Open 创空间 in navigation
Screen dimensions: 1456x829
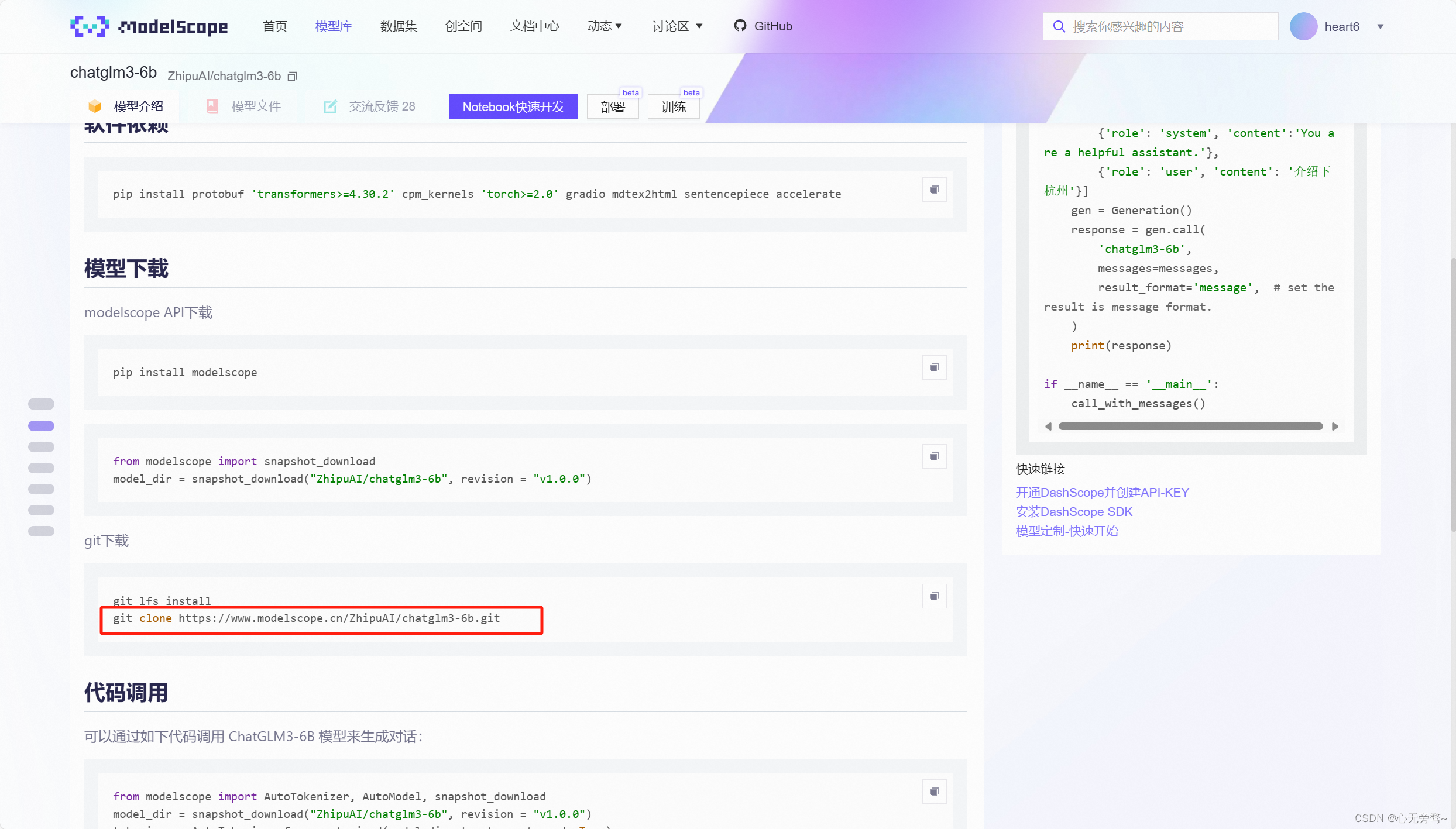click(x=463, y=26)
